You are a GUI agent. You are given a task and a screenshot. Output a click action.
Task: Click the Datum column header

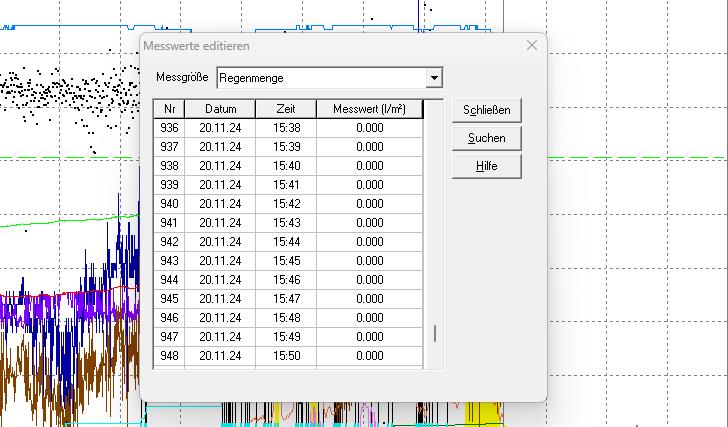(x=220, y=109)
